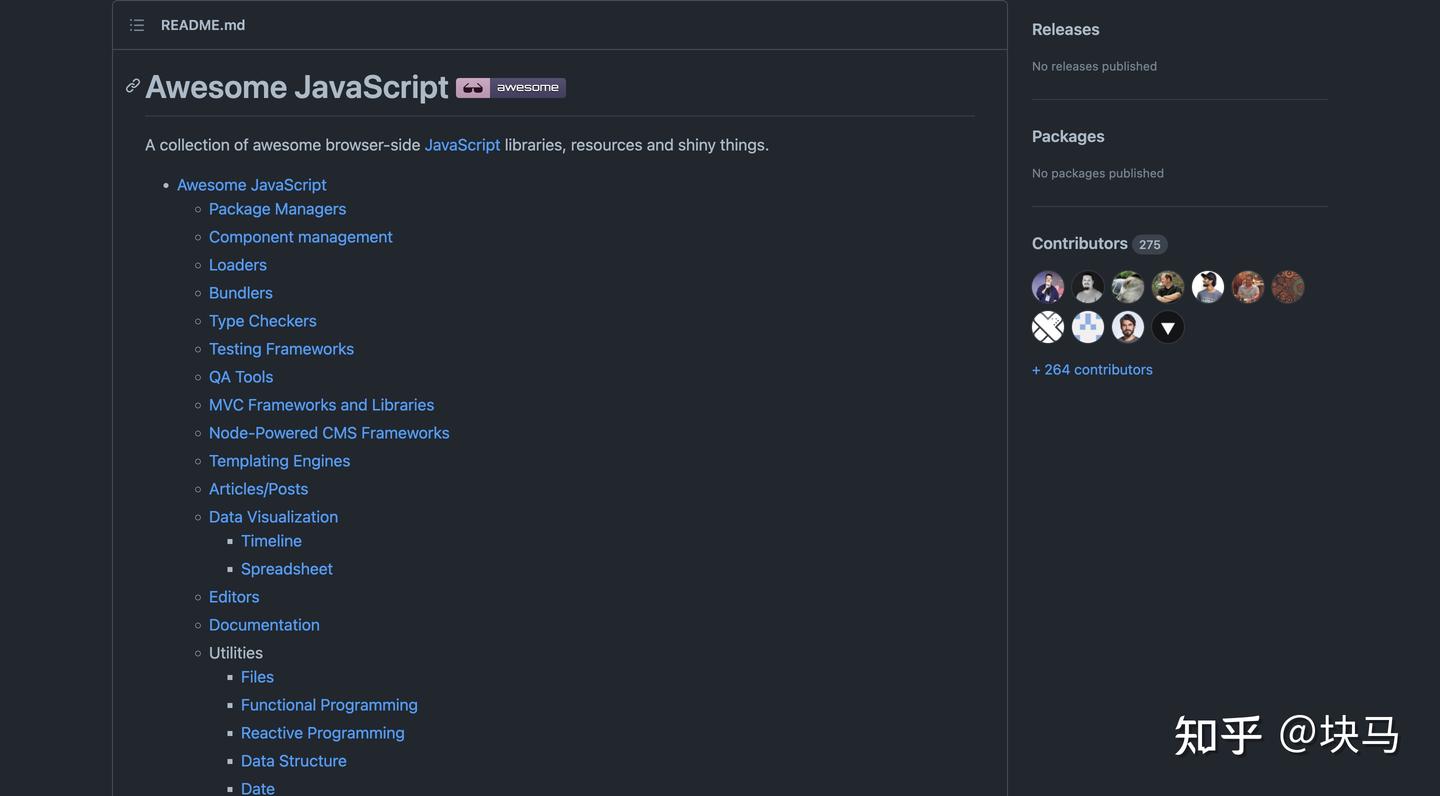
Task: View all via '+ 264 contributors' link
Action: (x=1092, y=370)
